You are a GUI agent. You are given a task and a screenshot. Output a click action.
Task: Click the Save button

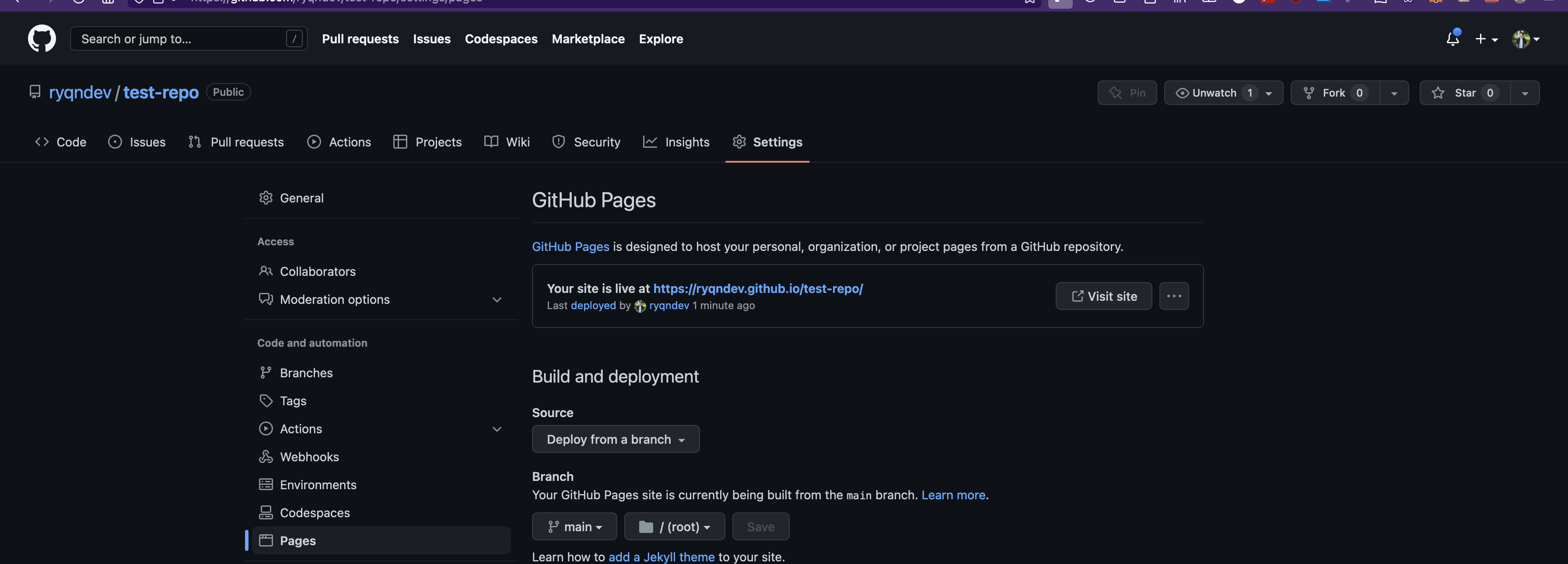pos(760,527)
